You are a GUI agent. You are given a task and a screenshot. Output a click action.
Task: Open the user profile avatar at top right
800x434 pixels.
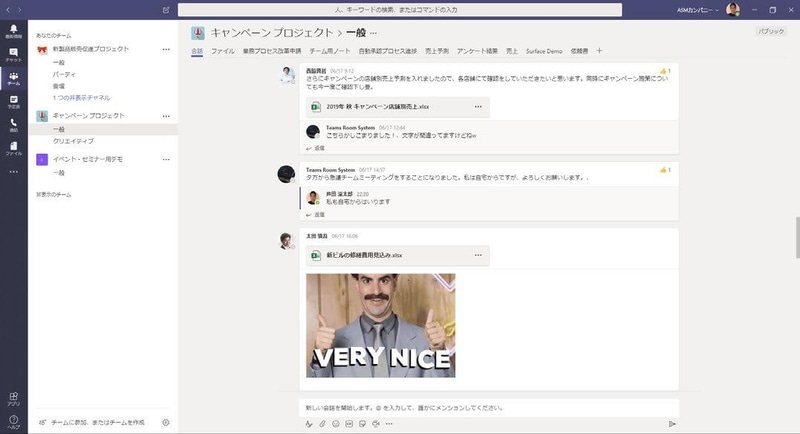[x=733, y=10]
